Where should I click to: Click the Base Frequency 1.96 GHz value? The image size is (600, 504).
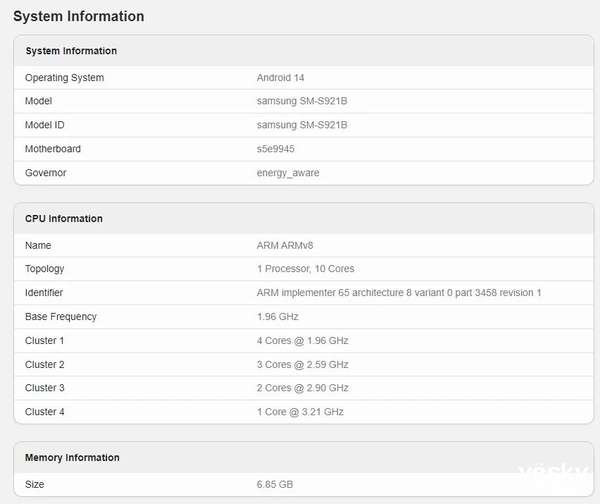[x=277, y=317]
